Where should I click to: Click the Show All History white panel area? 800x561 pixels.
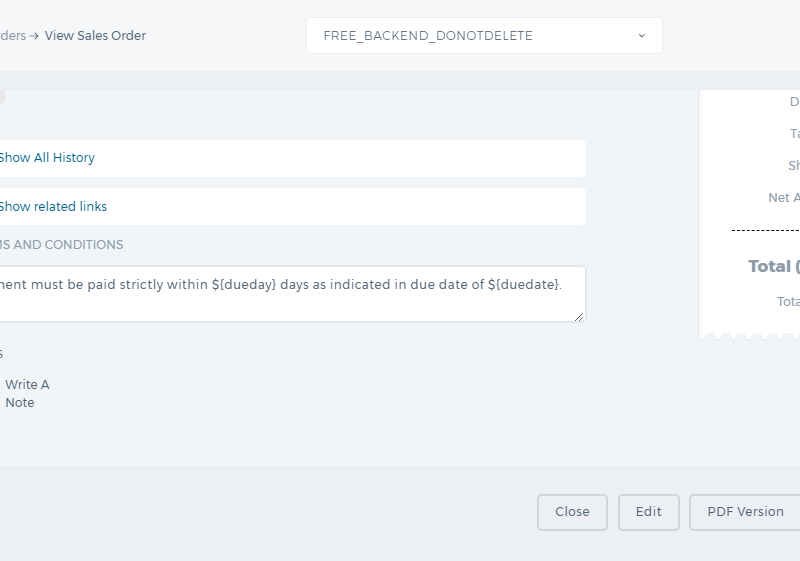292,158
